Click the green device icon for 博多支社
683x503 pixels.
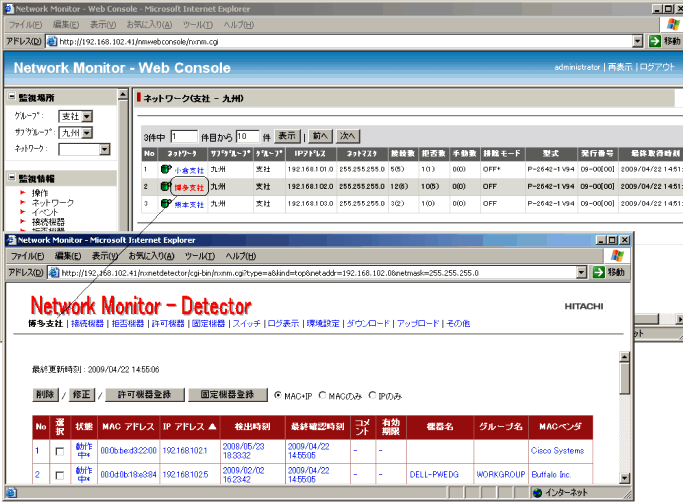tap(166, 186)
